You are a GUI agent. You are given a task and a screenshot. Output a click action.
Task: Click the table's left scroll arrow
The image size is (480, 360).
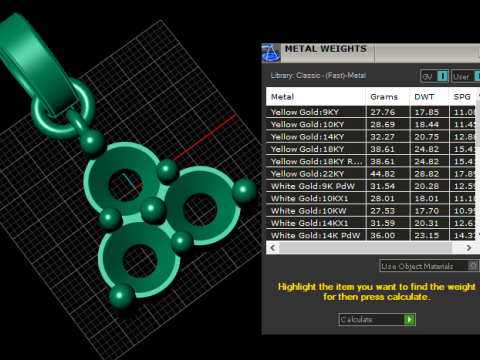(273, 248)
